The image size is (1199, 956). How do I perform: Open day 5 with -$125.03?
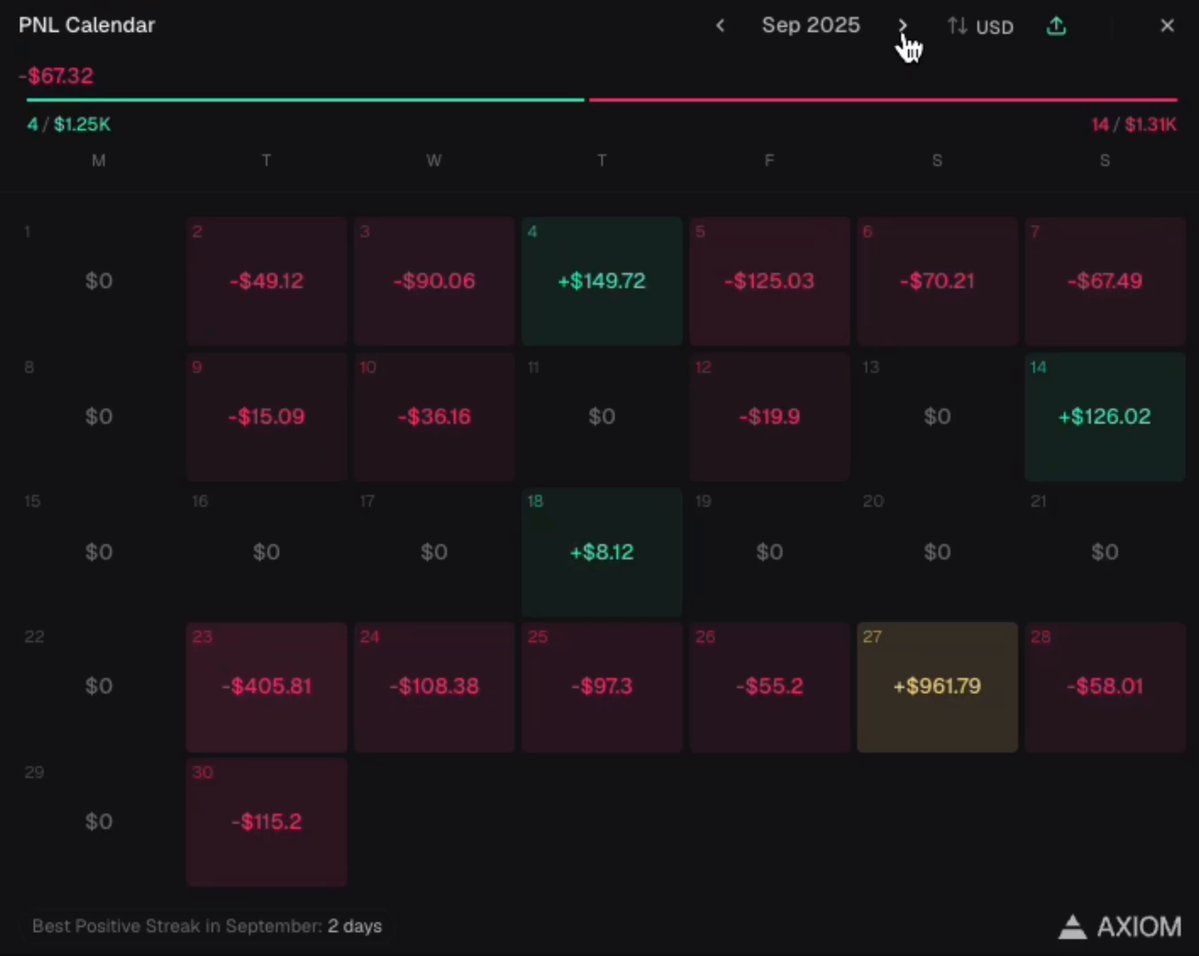769,281
